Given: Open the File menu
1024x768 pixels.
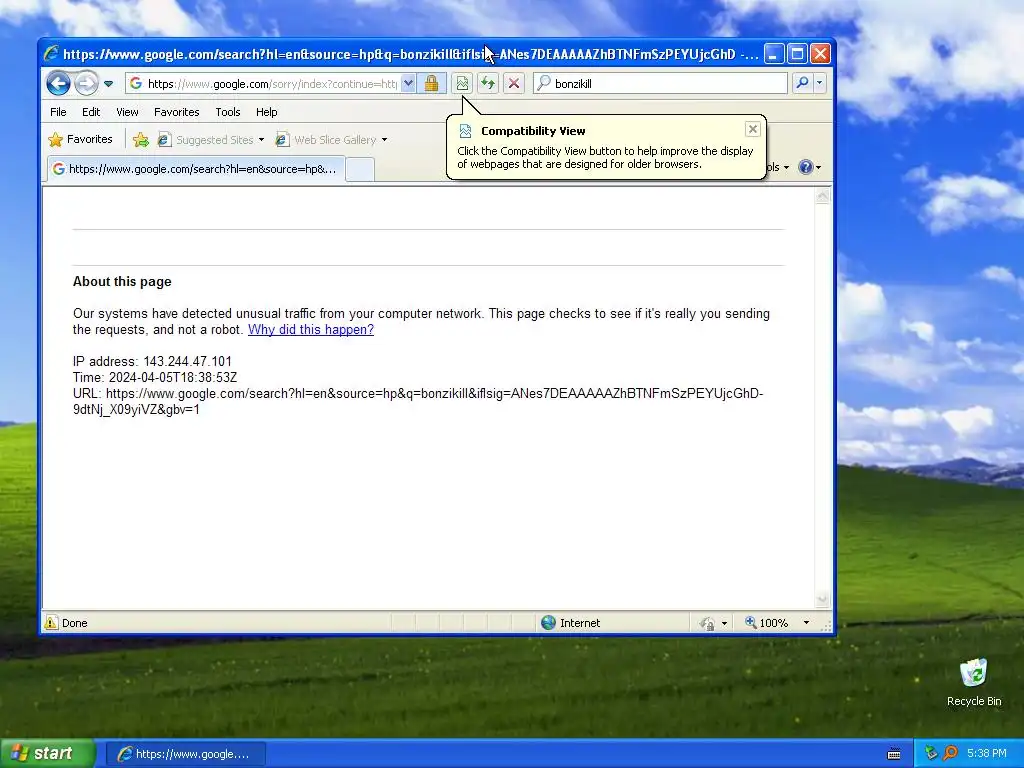Looking at the screenshot, I should (x=58, y=112).
